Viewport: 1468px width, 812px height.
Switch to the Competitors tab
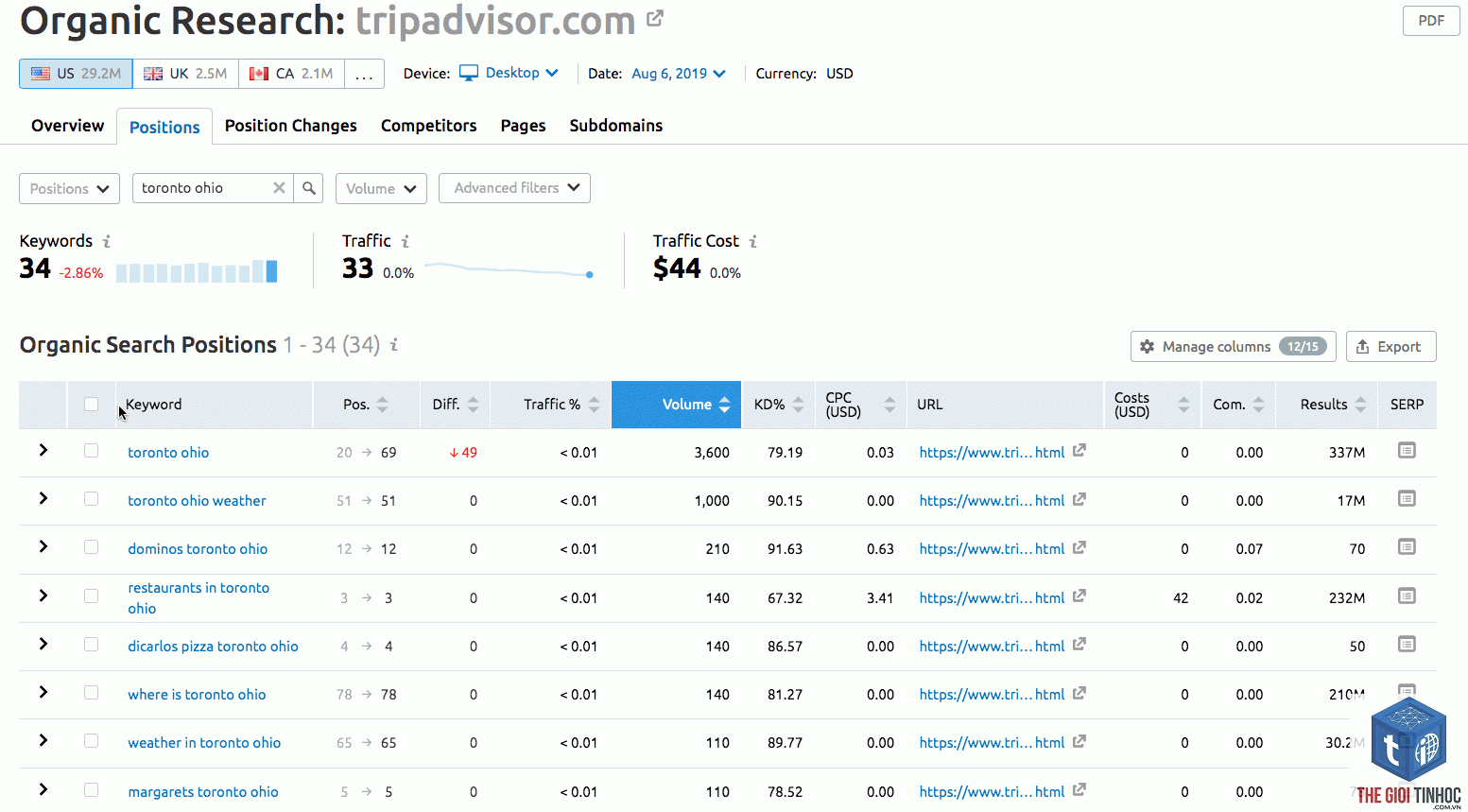(x=429, y=126)
